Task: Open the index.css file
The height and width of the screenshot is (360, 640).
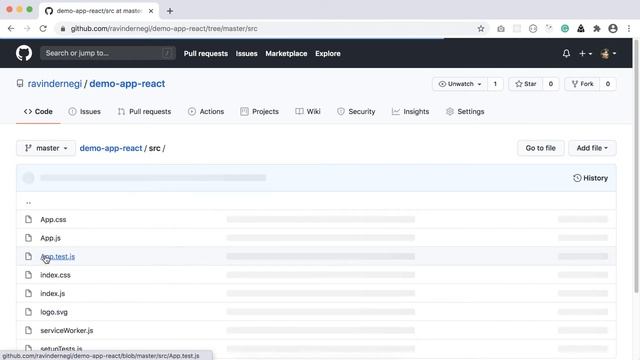Action: [55, 275]
